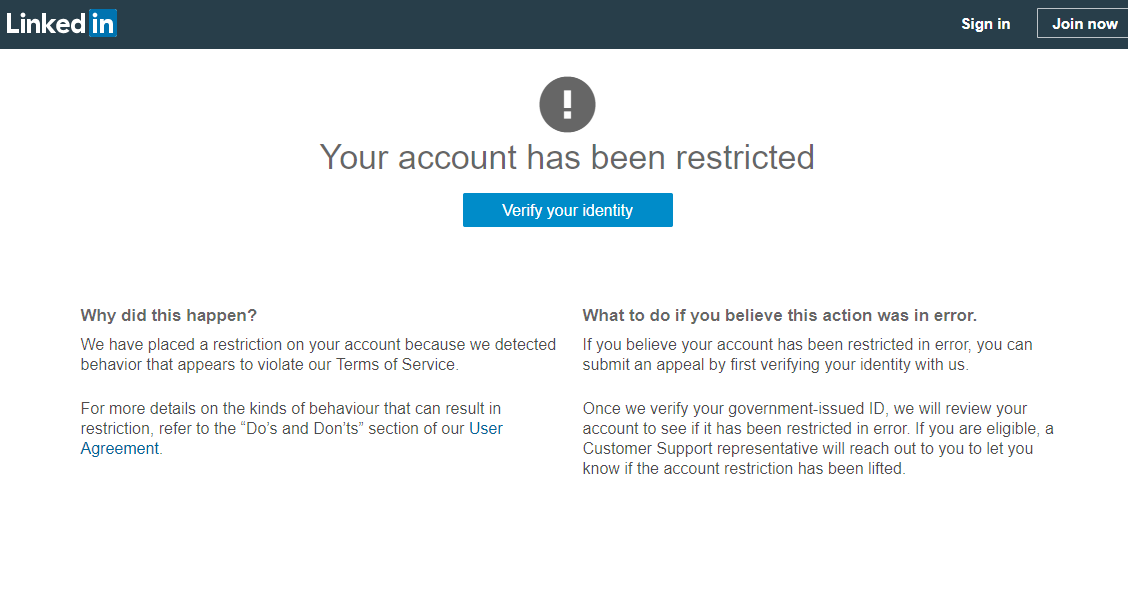Image resolution: width=1128 pixels, height=592 pixels.
Task: Click the LinkedIn wordmark in the navbar
Action: [x=62, y=23]
